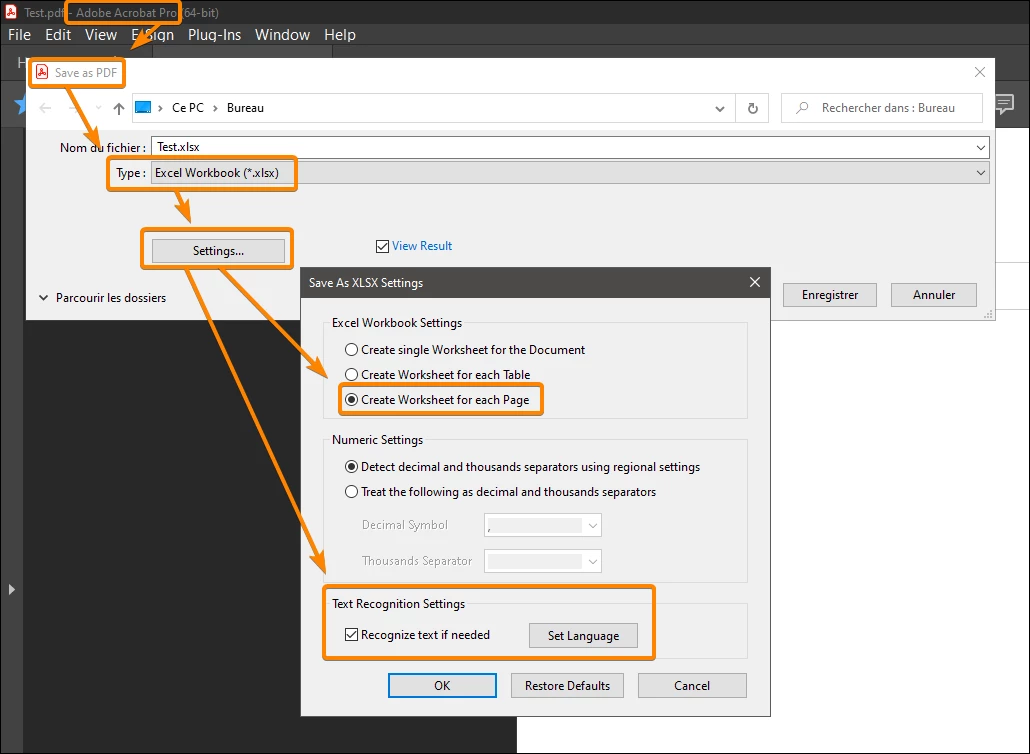1030x754 pixels.
Task: Click the computer icon in the address path
Action: coord(143,108)
